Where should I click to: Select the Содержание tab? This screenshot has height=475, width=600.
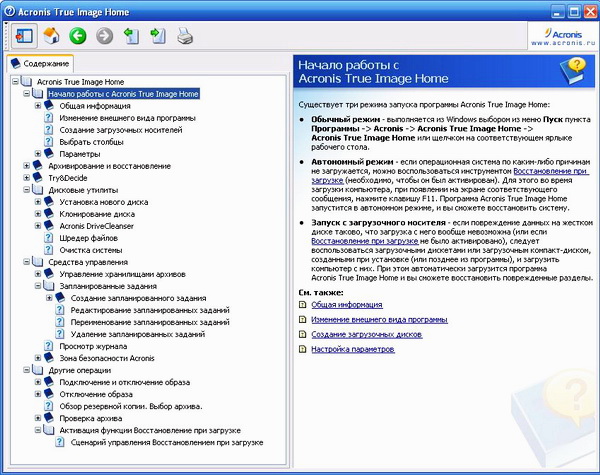click(x=40, y=64)
